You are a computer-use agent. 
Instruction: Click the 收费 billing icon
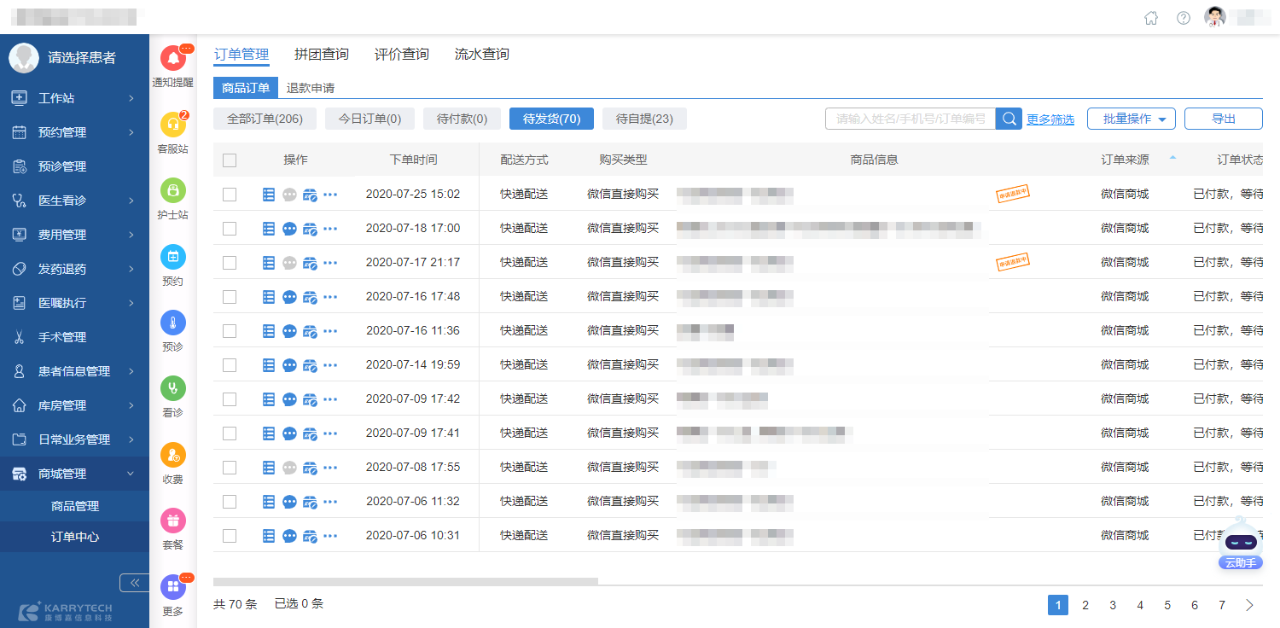coord(173,456)
